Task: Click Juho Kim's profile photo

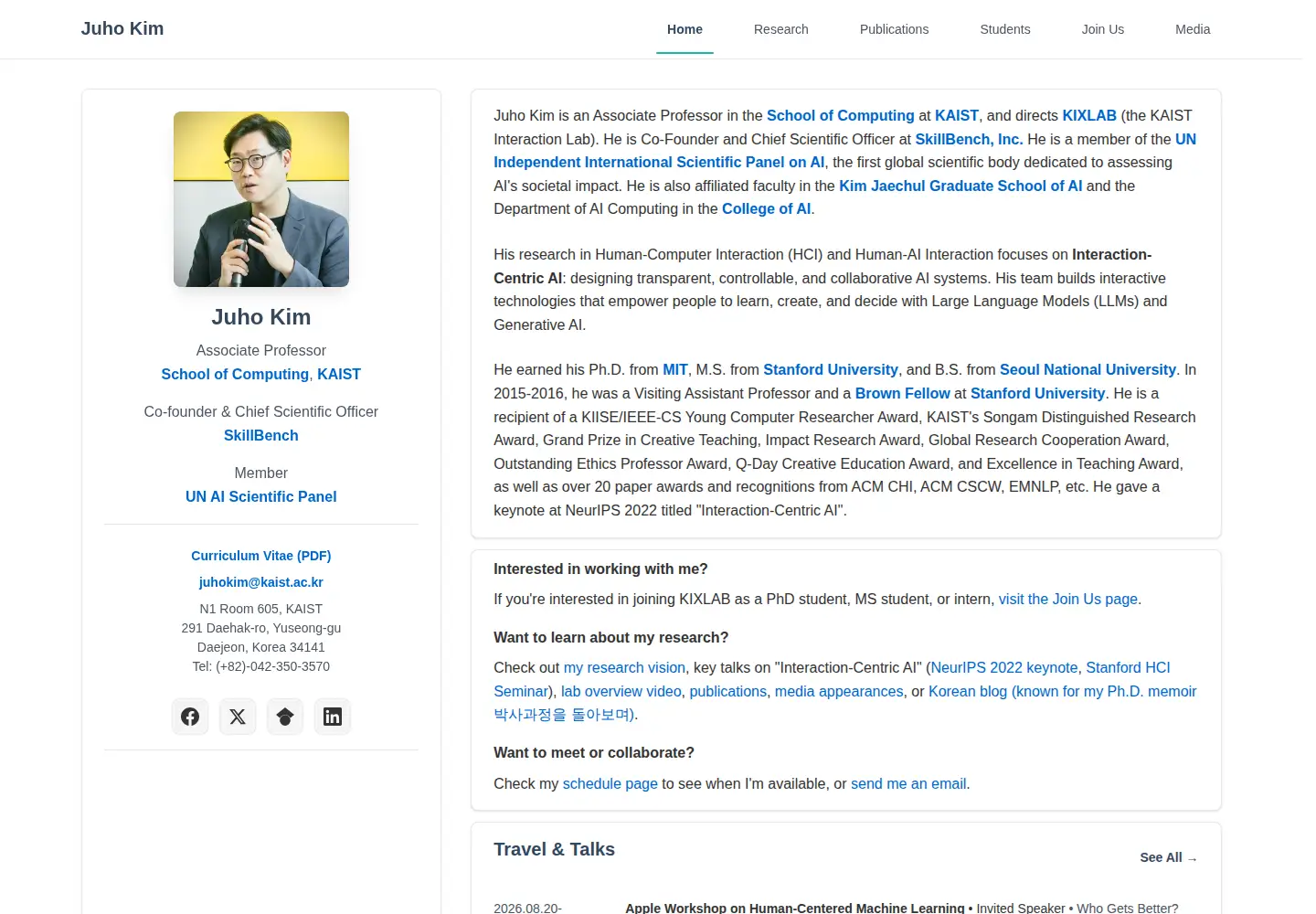Action: point(261,199)
